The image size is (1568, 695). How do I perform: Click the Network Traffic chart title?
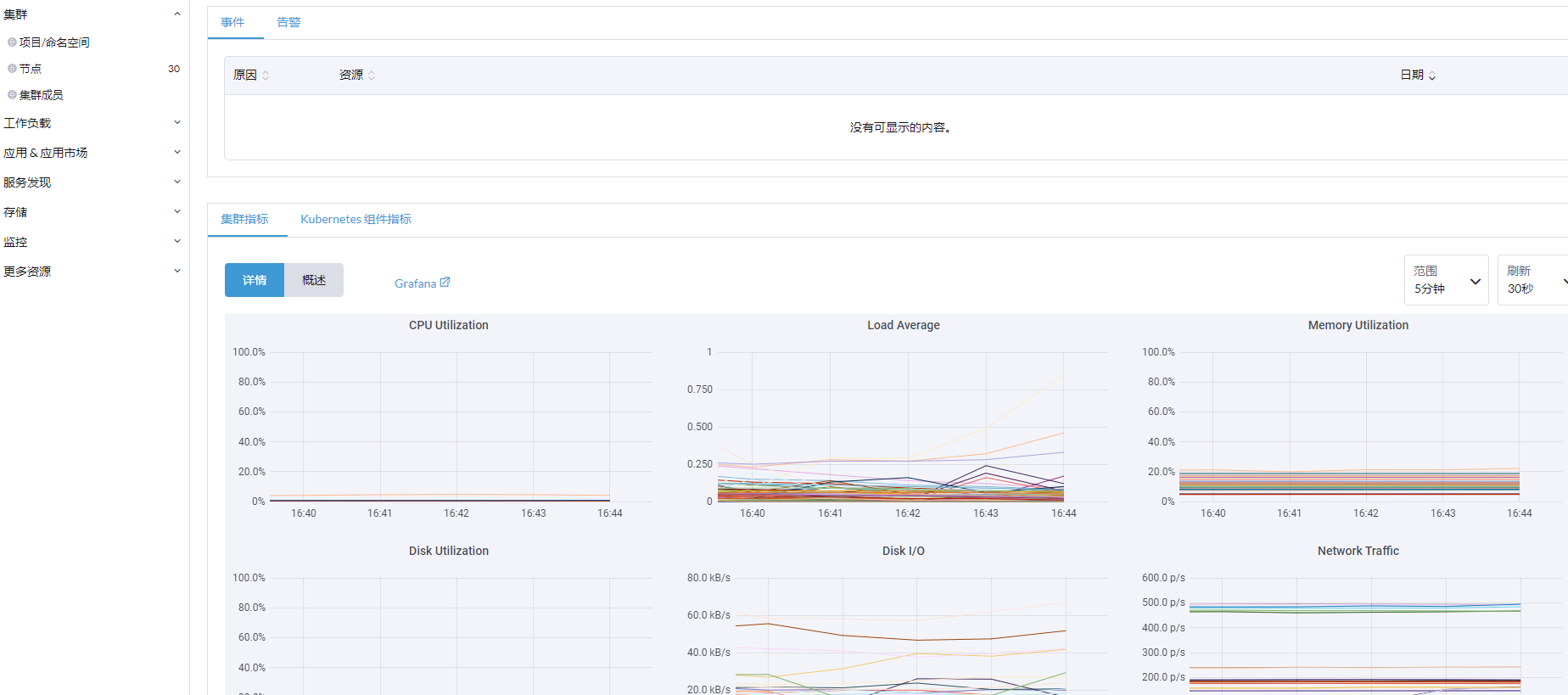(1358, 551)
